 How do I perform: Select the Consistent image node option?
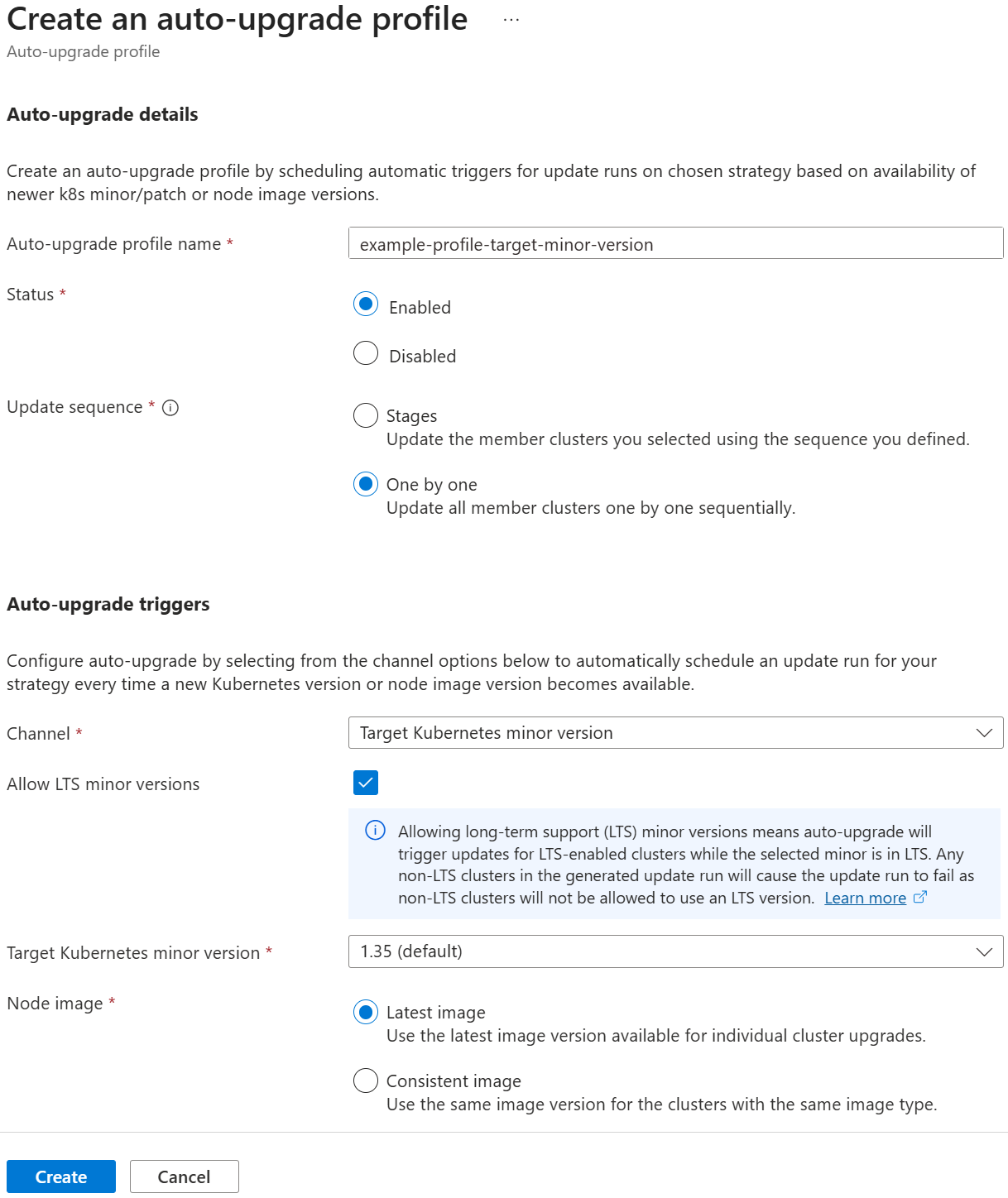pos(366,1081)
